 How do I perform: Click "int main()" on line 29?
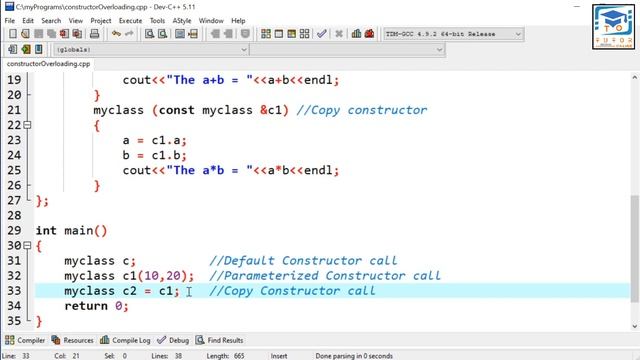point(71,231)
